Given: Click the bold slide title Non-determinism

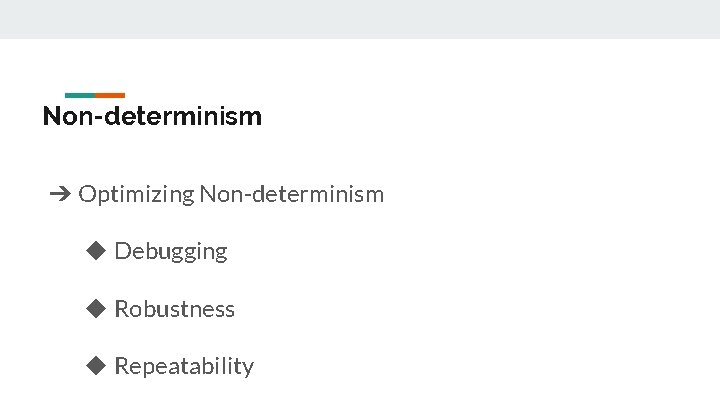Looking at the screenshot, I should coord(152,117).
